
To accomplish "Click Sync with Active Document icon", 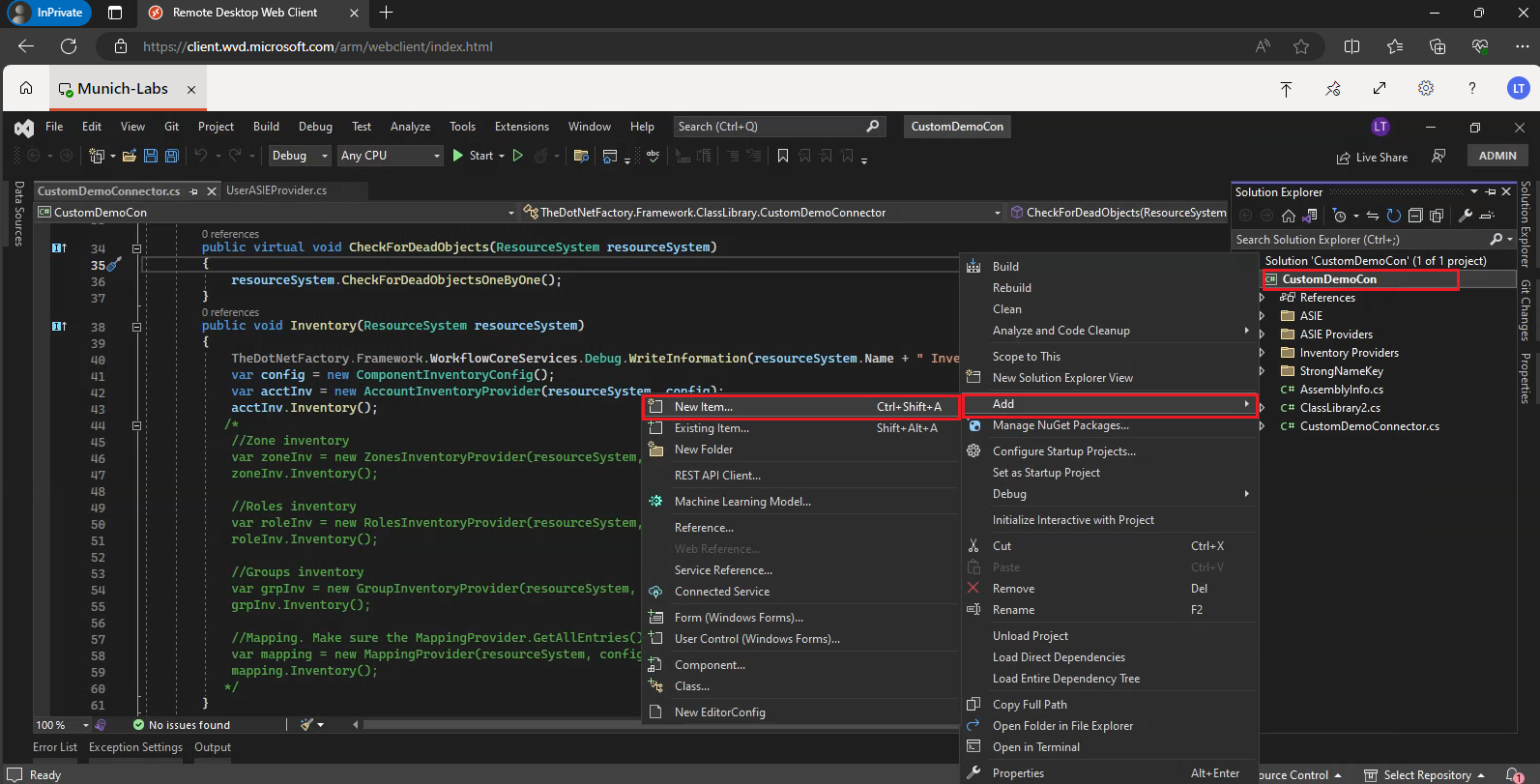I will click(1372, 216).
